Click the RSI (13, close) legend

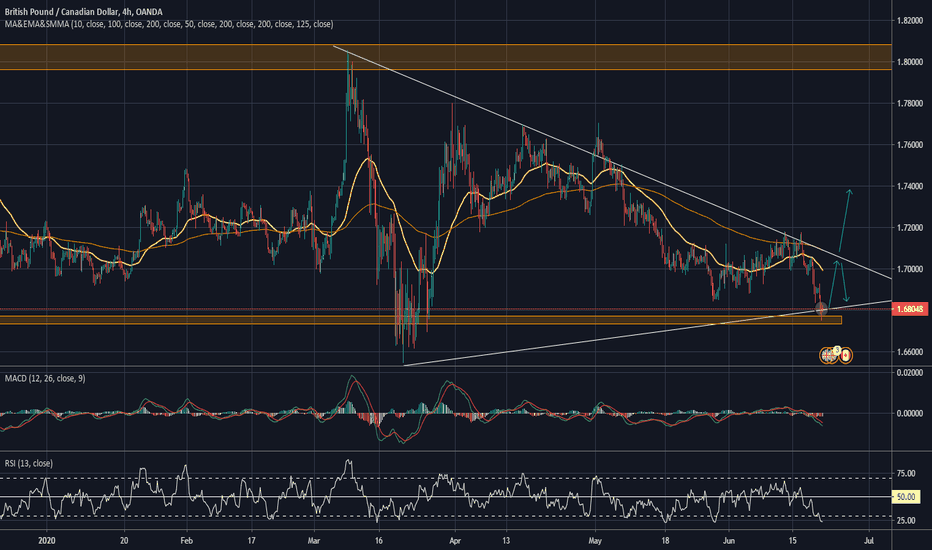tap(29, 463)
